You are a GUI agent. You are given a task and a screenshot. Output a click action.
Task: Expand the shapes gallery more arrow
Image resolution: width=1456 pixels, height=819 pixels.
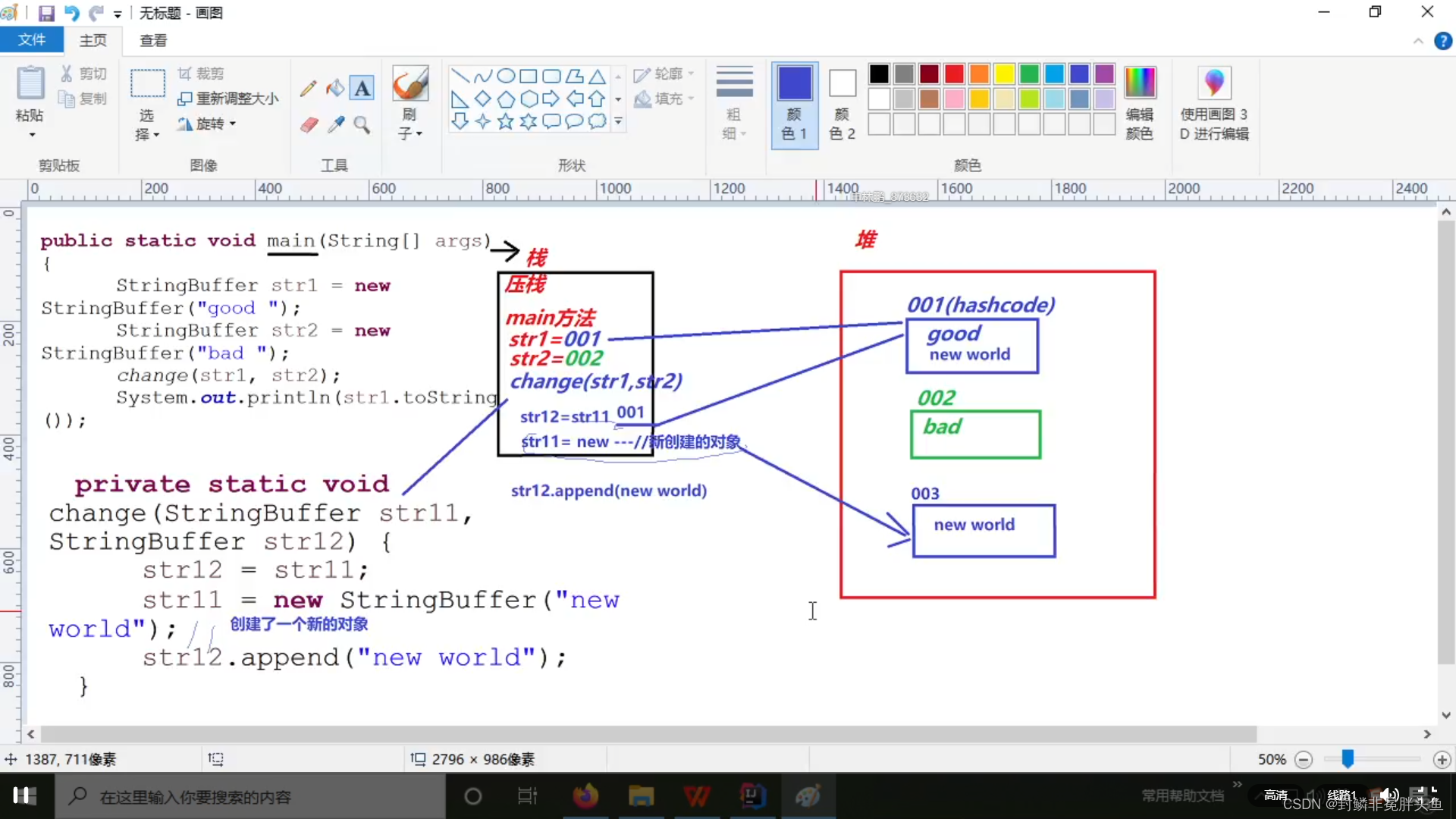pos(618,121)
